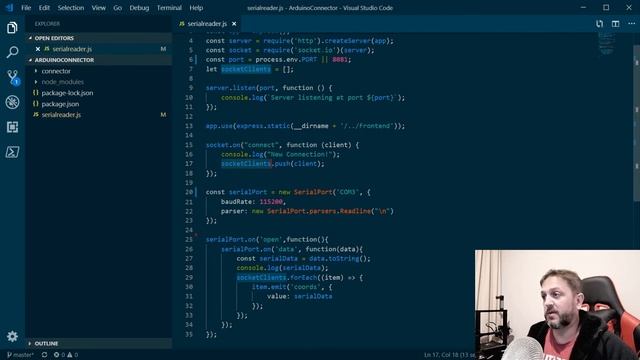Open the PowerShell terminal icon in activity bar

point(12,152)
